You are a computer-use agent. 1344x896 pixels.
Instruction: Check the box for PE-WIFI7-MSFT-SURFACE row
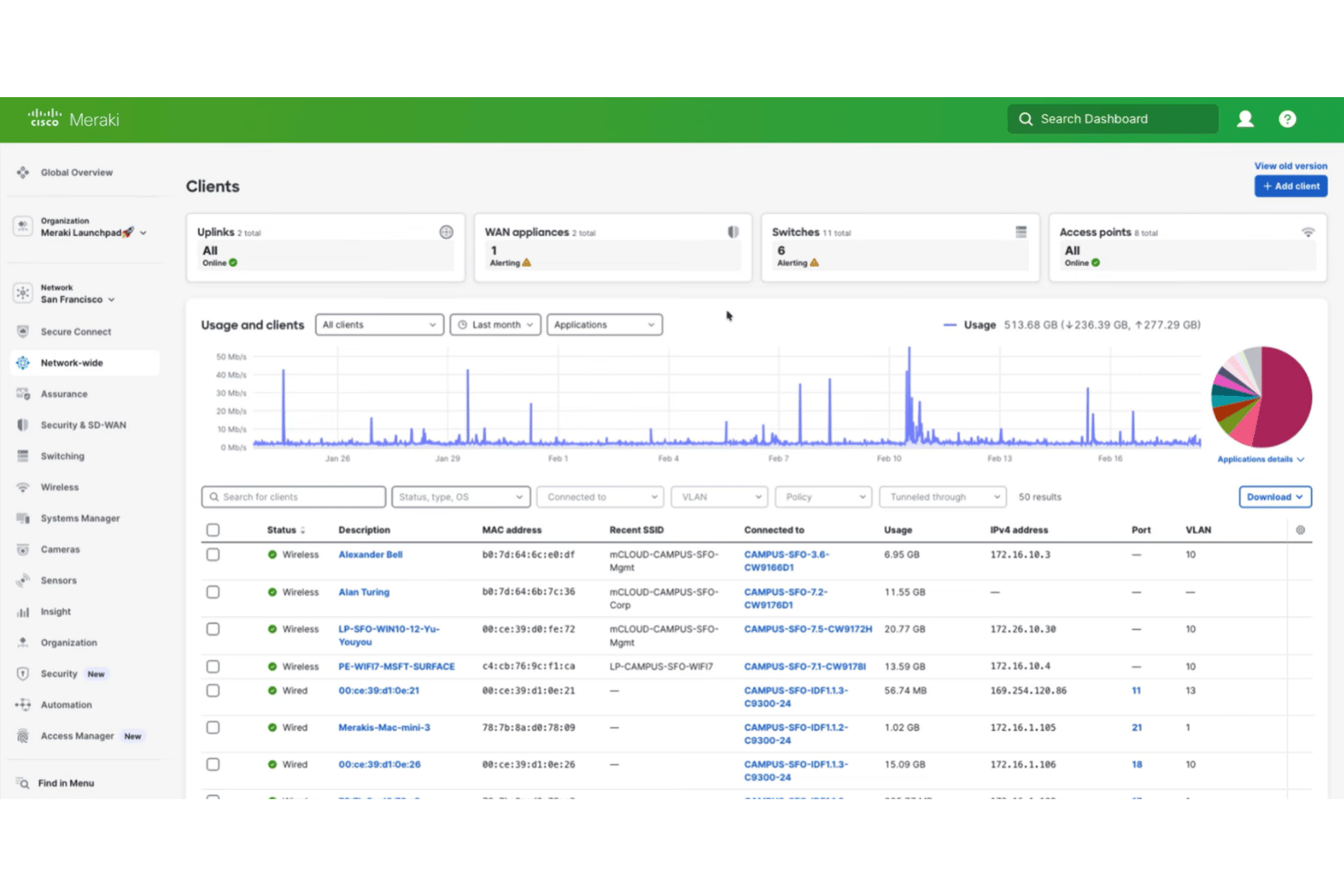pyautogui.click(x=212, y=666)
